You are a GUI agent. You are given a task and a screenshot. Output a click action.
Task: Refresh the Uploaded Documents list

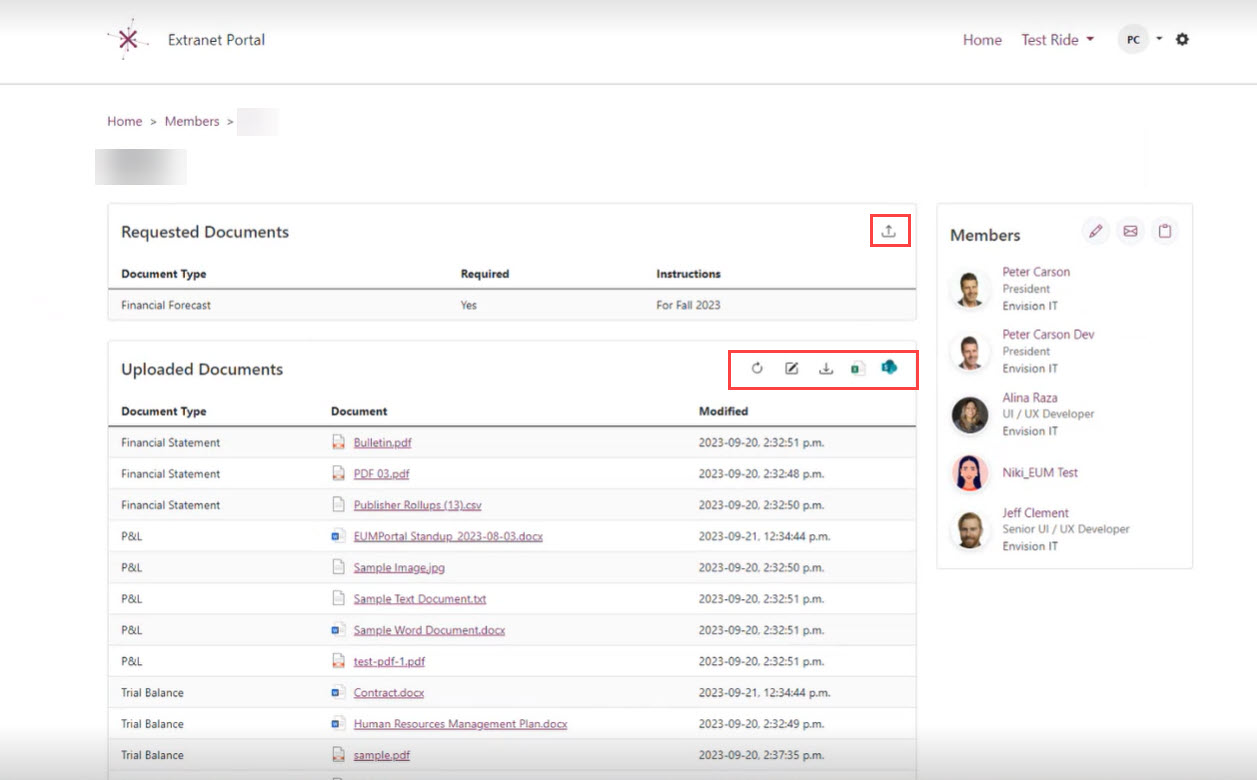coord(757,369)
